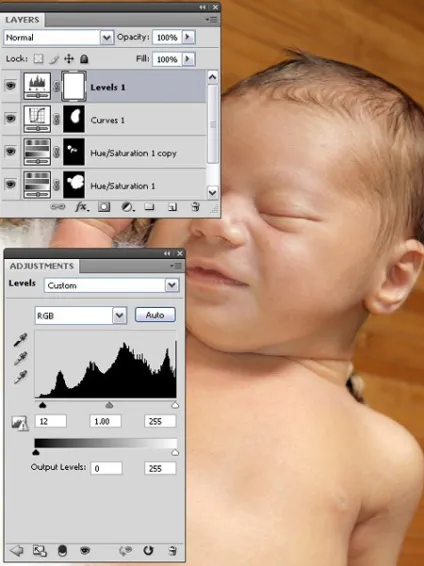The width and height of the screenshot is (424, 566).
Task: Hide the Levels 1 layer
Action: [10, 86]
